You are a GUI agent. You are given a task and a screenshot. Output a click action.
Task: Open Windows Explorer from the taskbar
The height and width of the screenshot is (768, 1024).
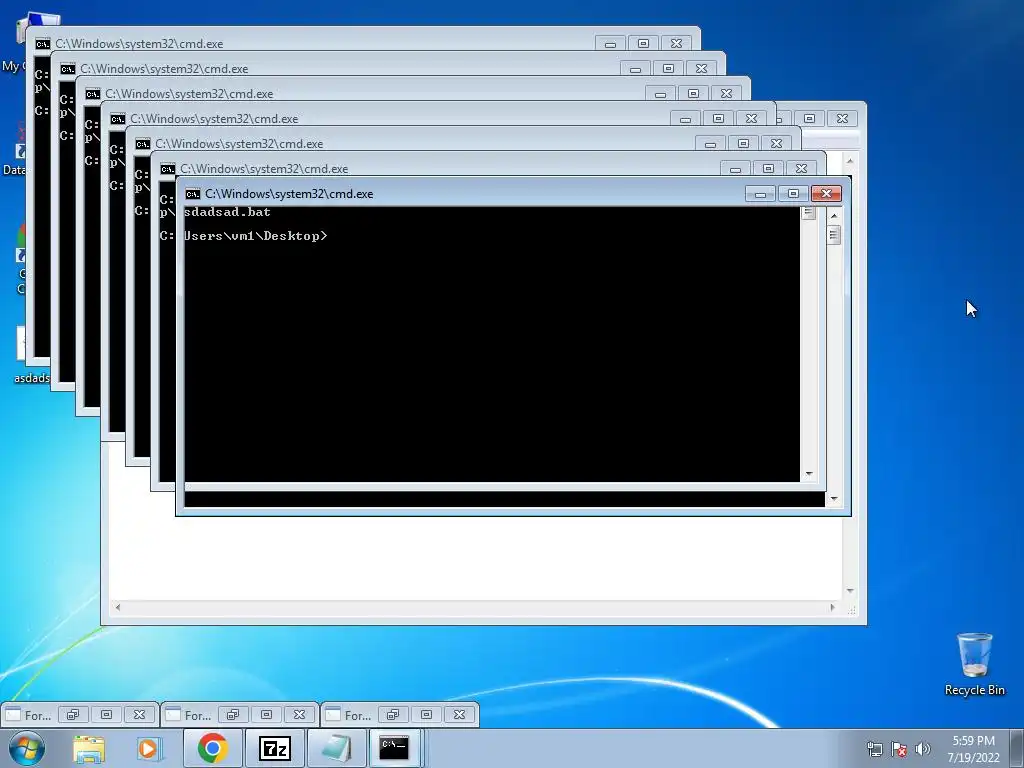point(89,749)
